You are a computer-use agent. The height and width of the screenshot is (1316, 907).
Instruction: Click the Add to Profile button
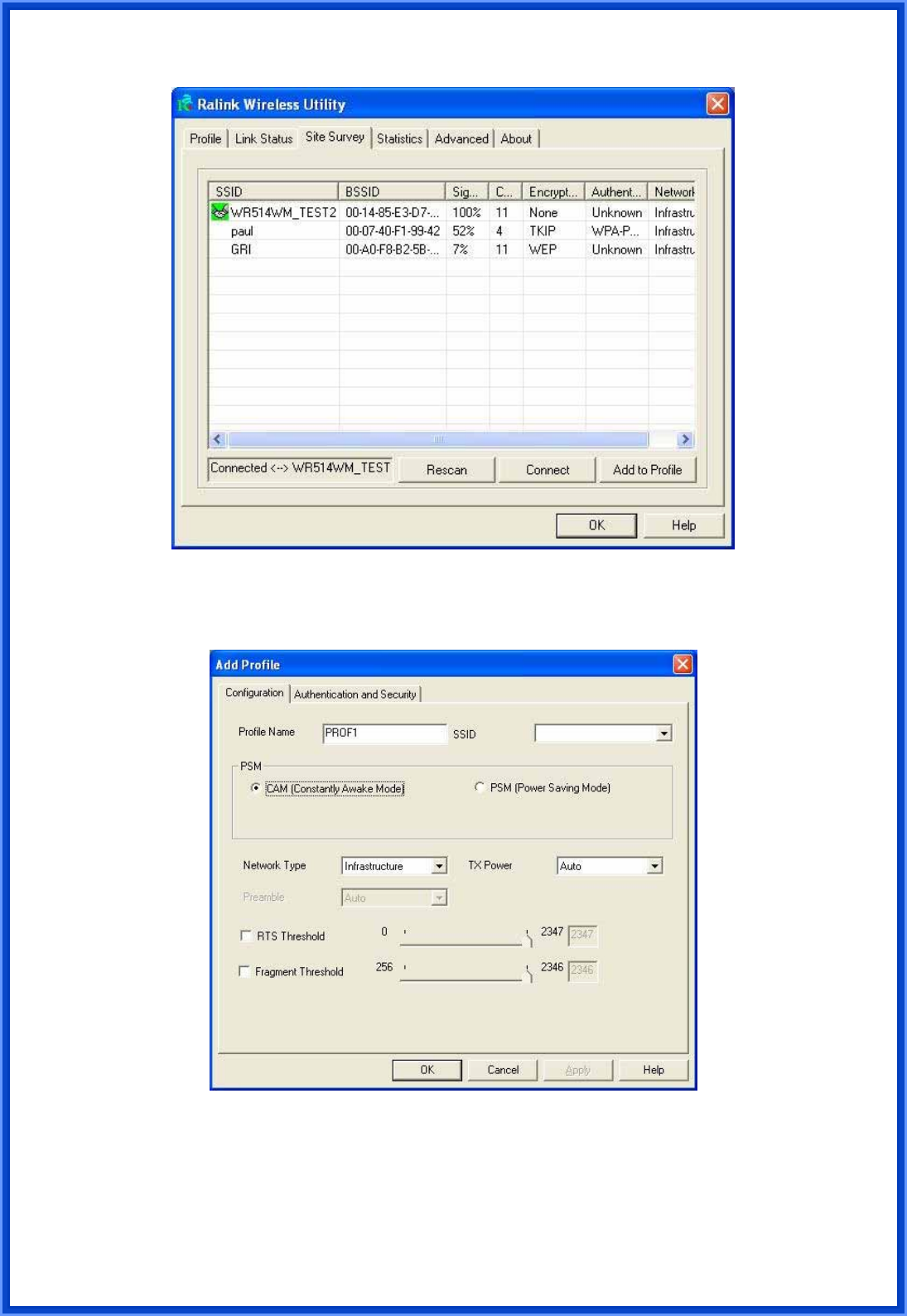(648, 470)
